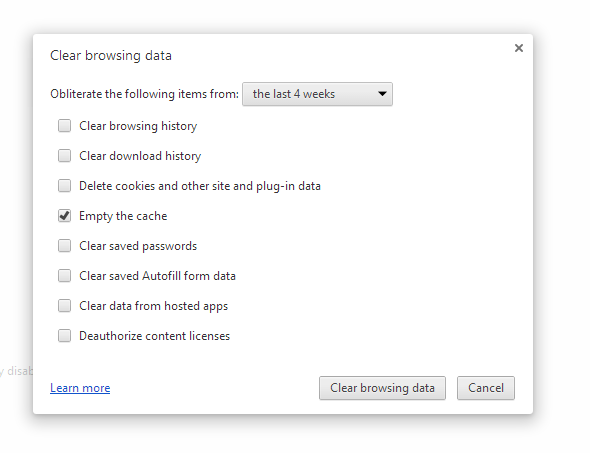
Task: Cancel the clear browsing data dialog
Action: click(486, 388)
